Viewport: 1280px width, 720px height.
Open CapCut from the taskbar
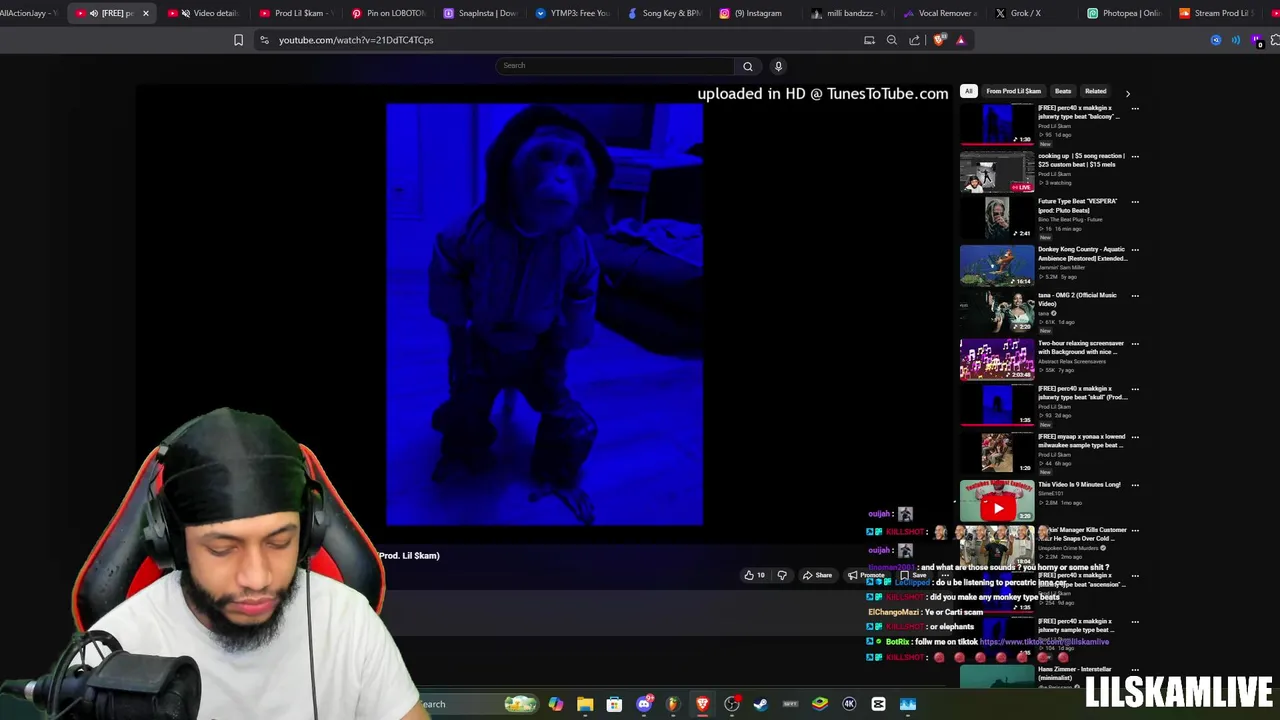(878, 704)
